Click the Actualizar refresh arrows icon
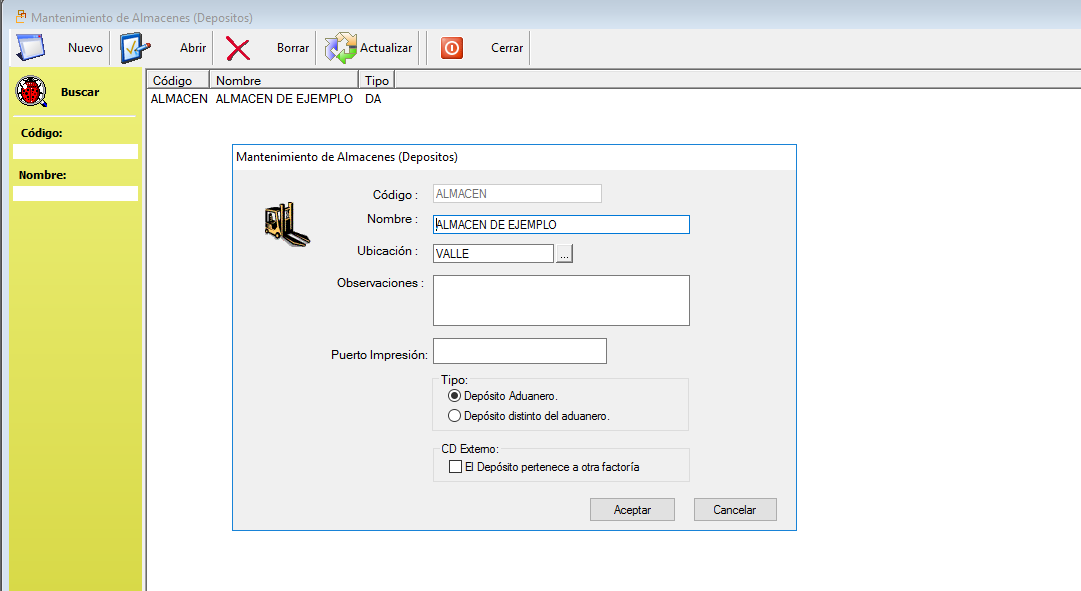 point(340,48)
